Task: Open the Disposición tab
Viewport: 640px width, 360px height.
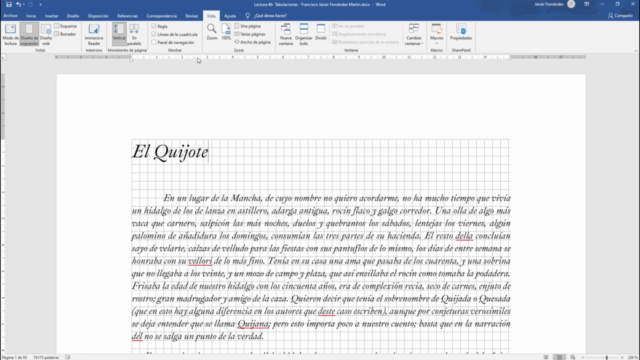Action: pos(98,16)
